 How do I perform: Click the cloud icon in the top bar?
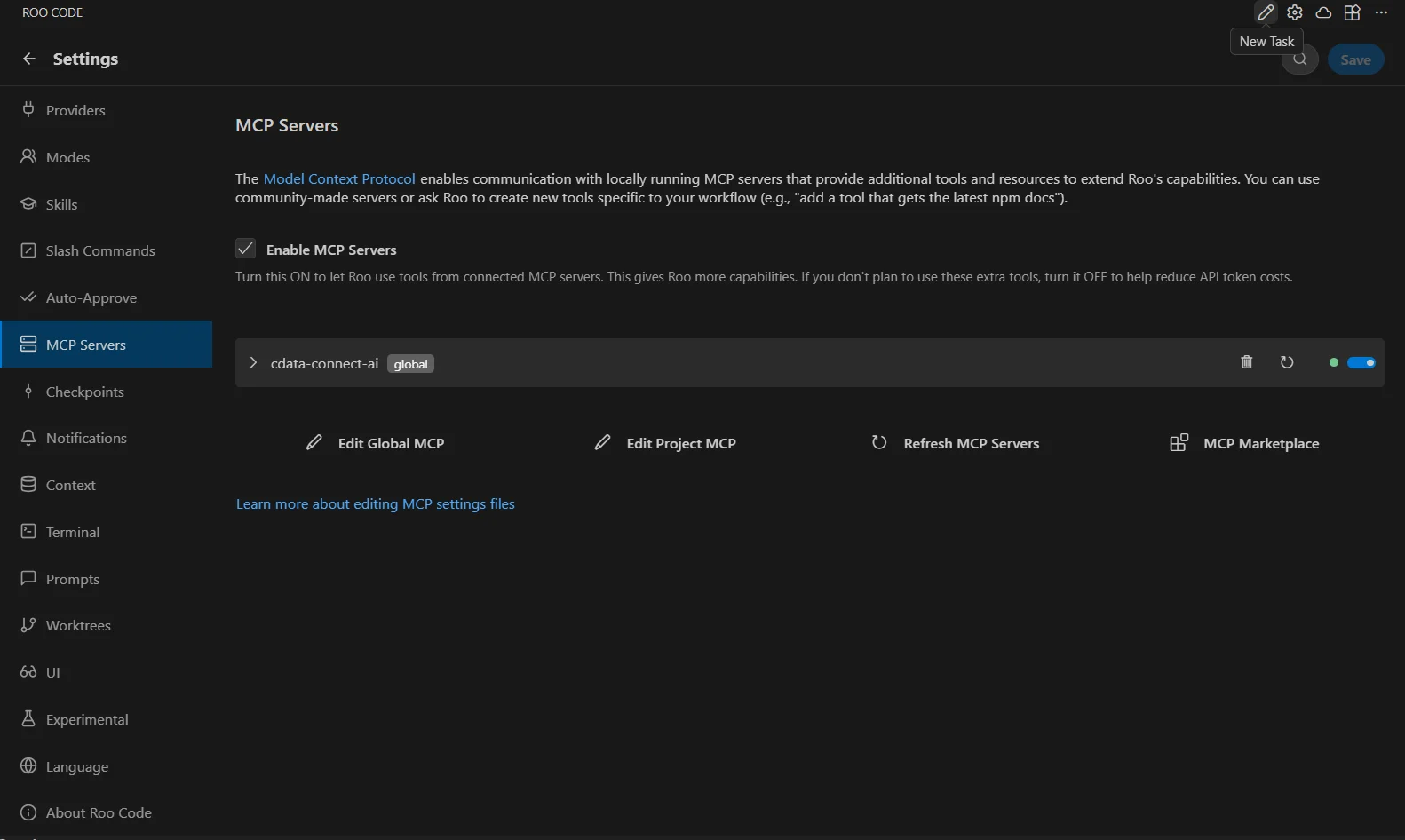(1323, 12)
